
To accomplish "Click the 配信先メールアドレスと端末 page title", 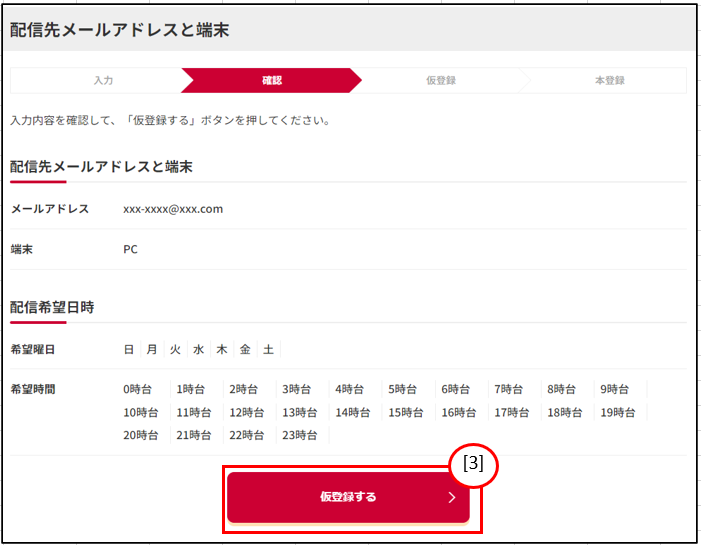I will pos(119,30).
